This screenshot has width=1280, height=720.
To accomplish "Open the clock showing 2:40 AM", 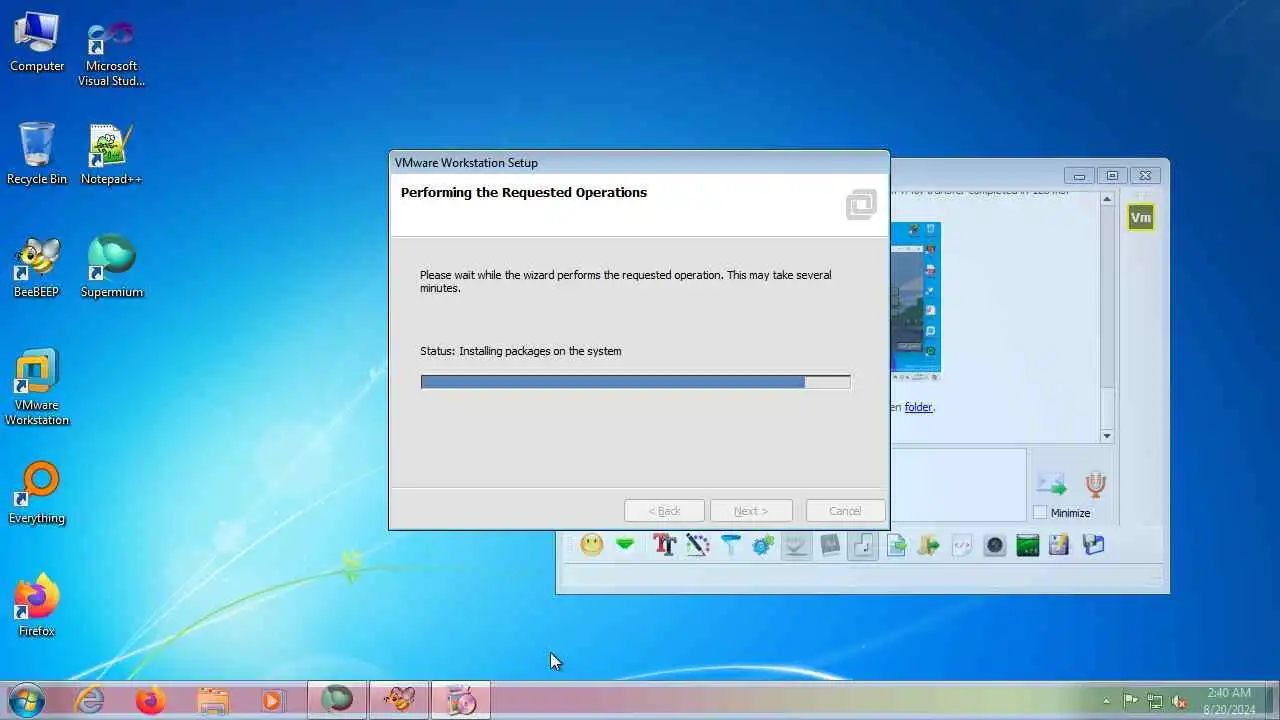I will 1229,701.
